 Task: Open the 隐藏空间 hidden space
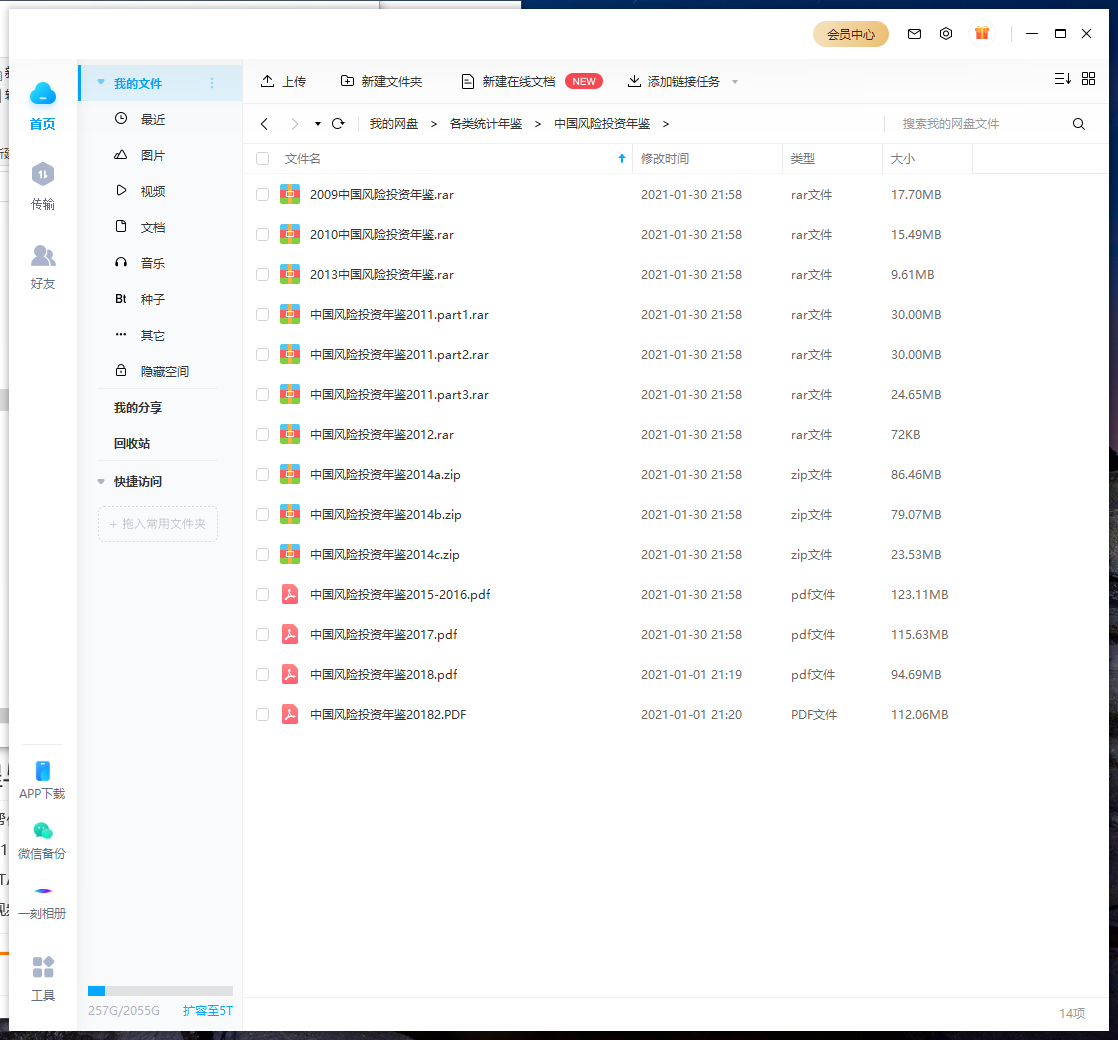click(x=151, y=371)
